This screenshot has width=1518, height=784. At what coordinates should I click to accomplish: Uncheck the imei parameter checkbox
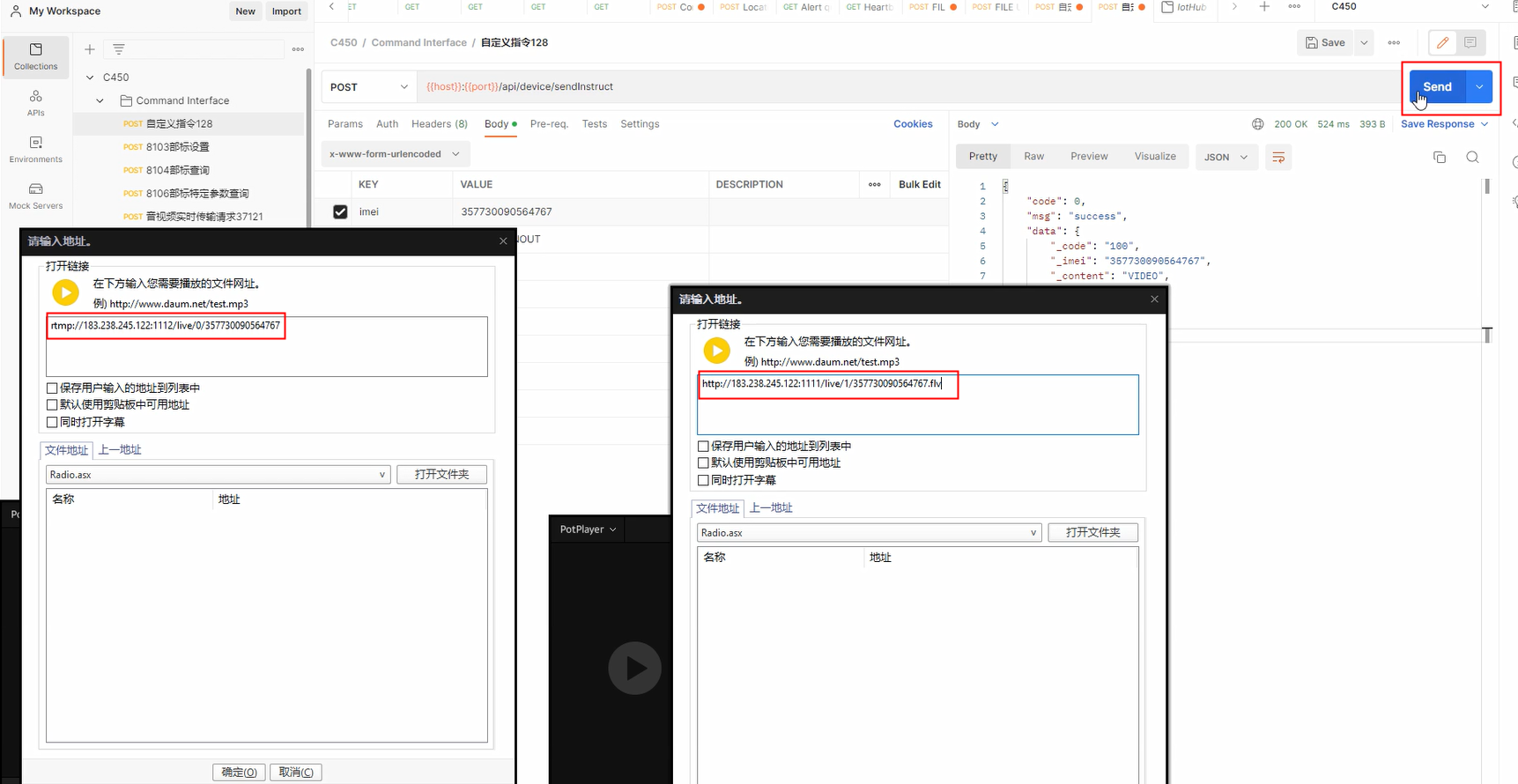click(340, 211)
